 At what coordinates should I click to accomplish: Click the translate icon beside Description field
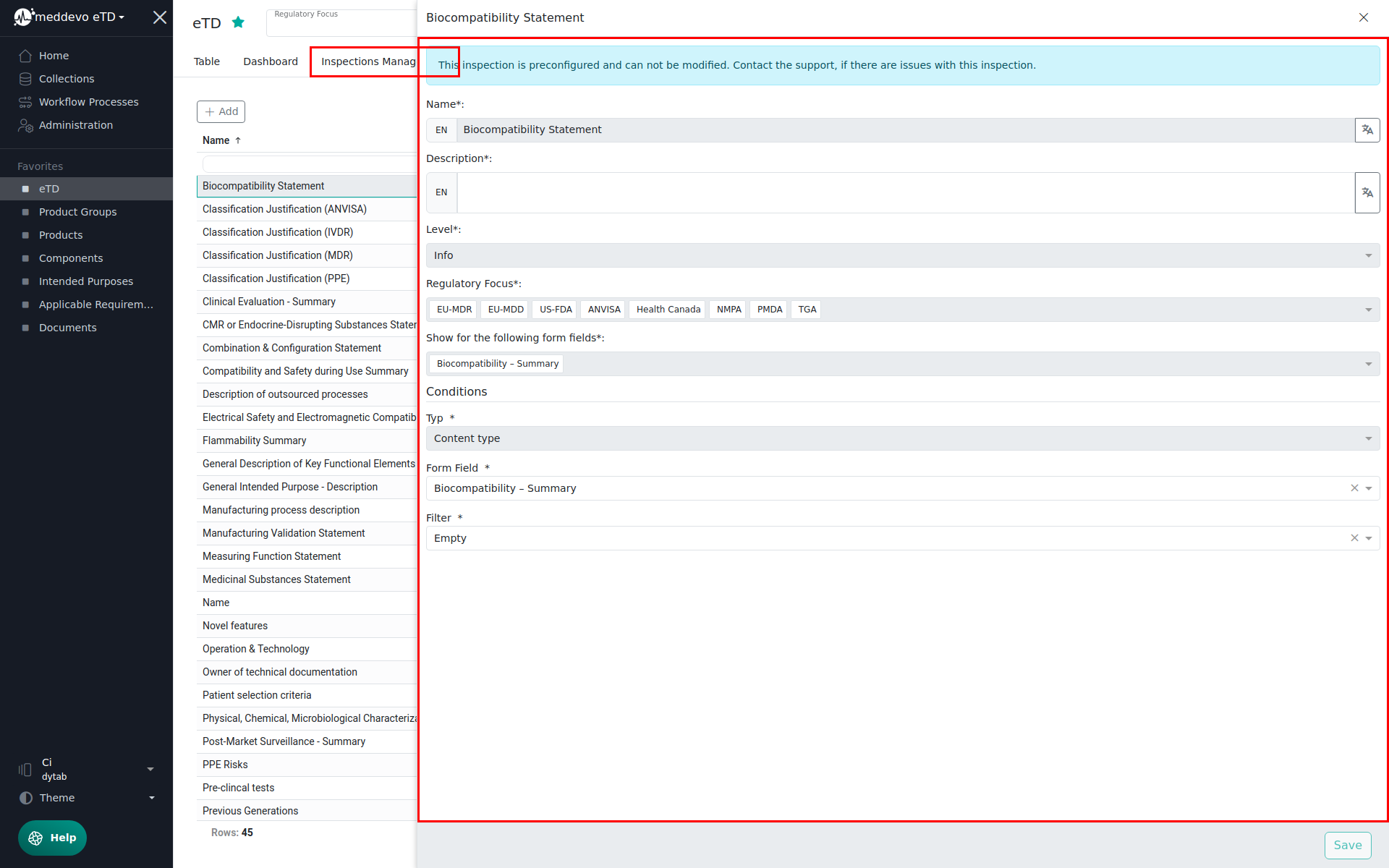point(1367,192)
